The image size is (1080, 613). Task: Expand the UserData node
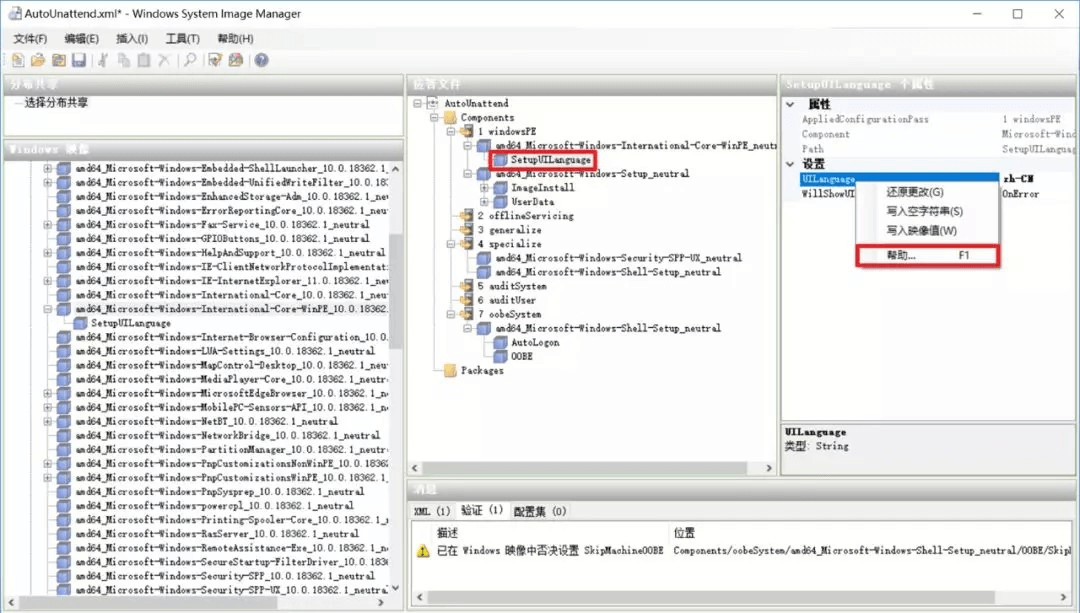pos(485,202)
